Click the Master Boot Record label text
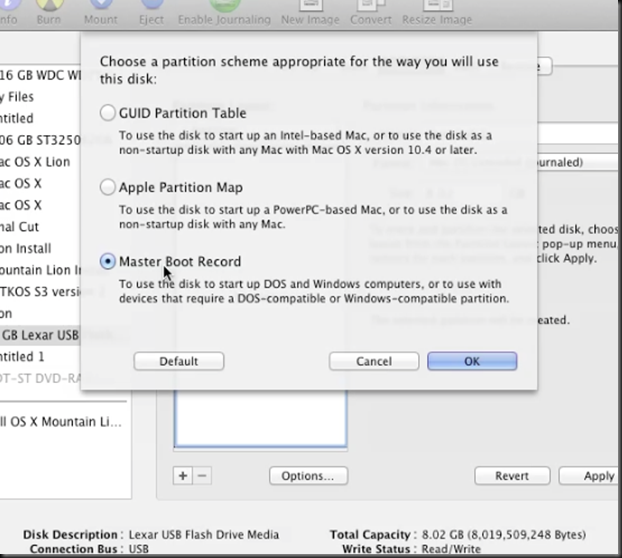 click(180, 261)
